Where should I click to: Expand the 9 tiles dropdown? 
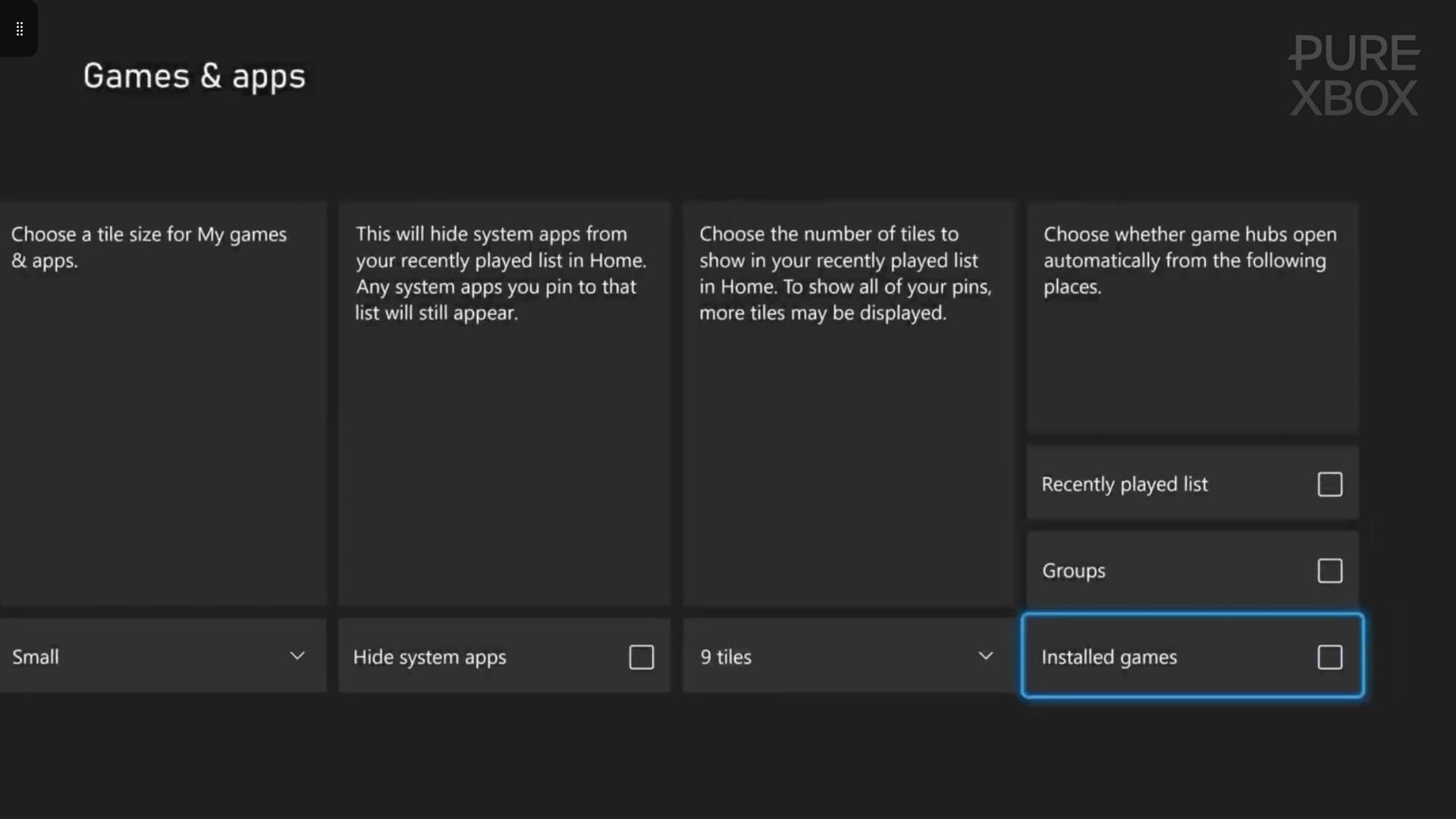coord(849,656)
